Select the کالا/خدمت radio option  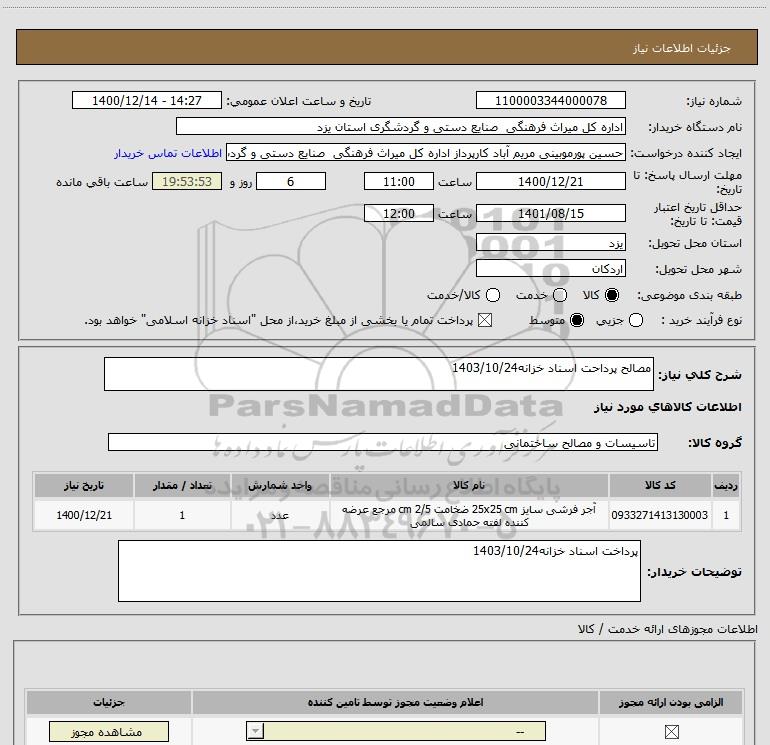(x=493, y=295)
